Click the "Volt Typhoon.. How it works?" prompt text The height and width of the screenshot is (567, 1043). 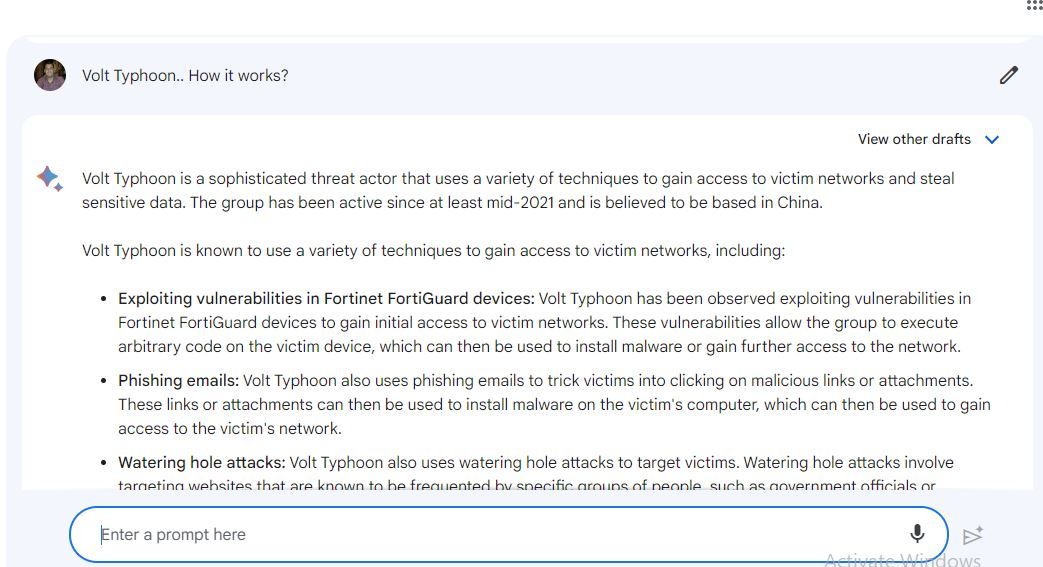185,76
